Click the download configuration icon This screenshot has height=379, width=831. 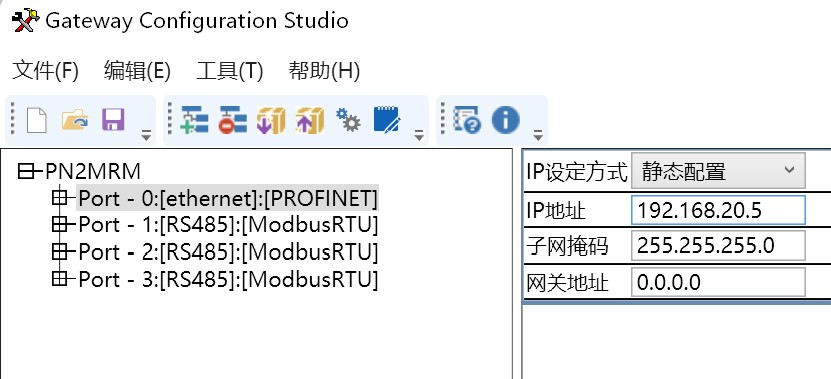(x=271, y=120)
